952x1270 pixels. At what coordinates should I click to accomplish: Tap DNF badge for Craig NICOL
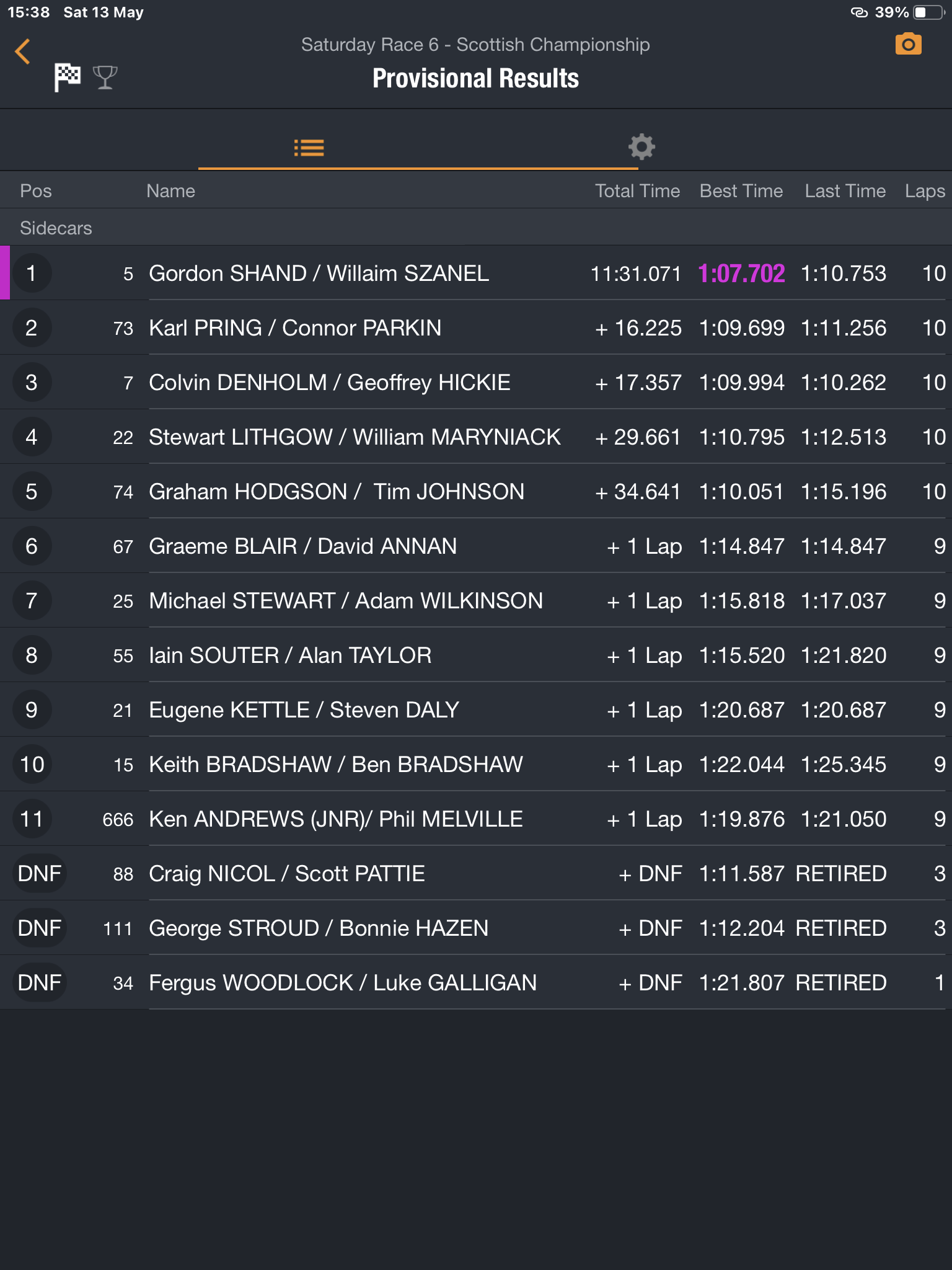(39, 874)
